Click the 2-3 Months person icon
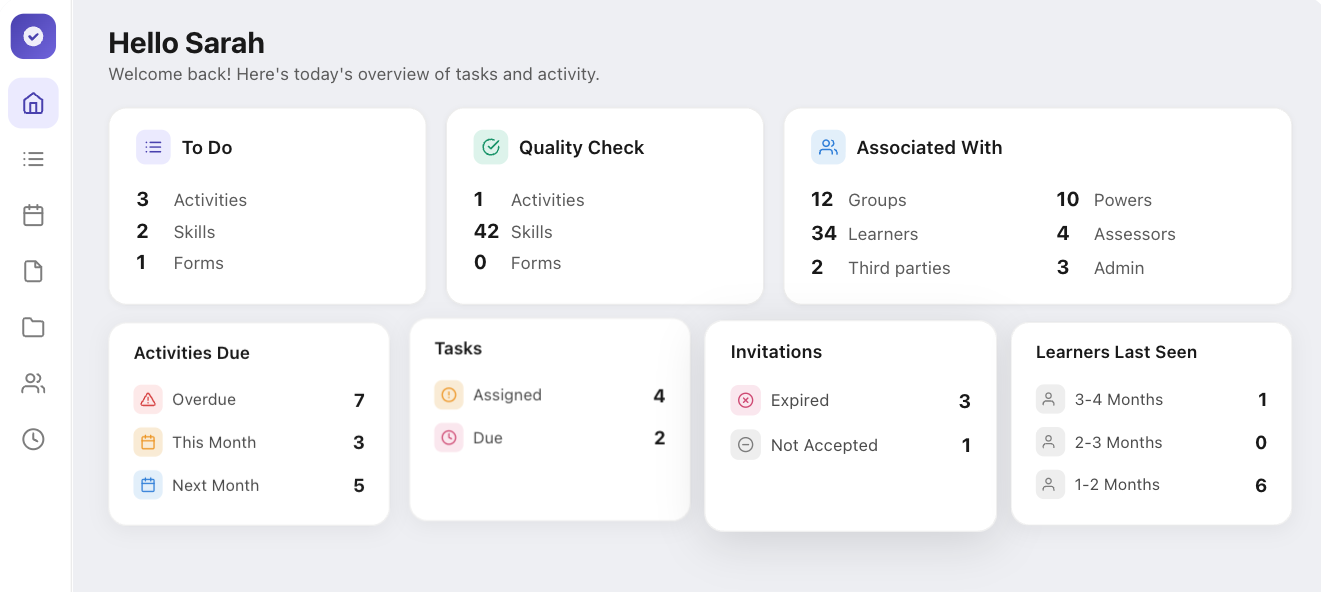The width and height of the screenshot is (1321, 592). [1050, 442]
